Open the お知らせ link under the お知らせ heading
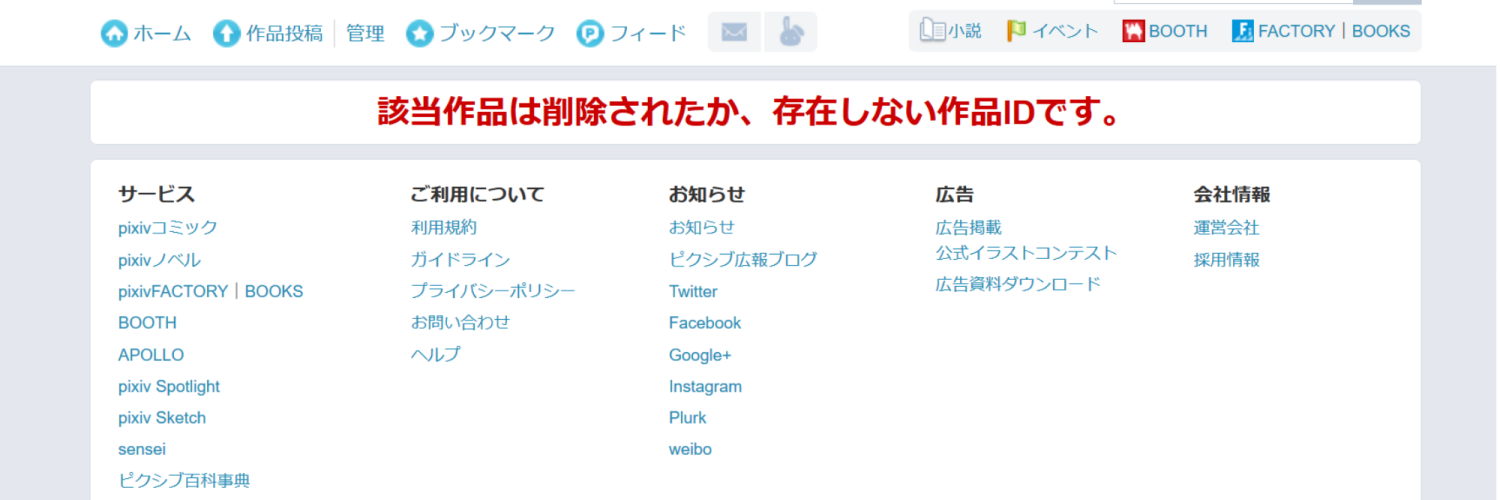The width and height of the screenshot is (1500, 500). (x=702, y=228)
